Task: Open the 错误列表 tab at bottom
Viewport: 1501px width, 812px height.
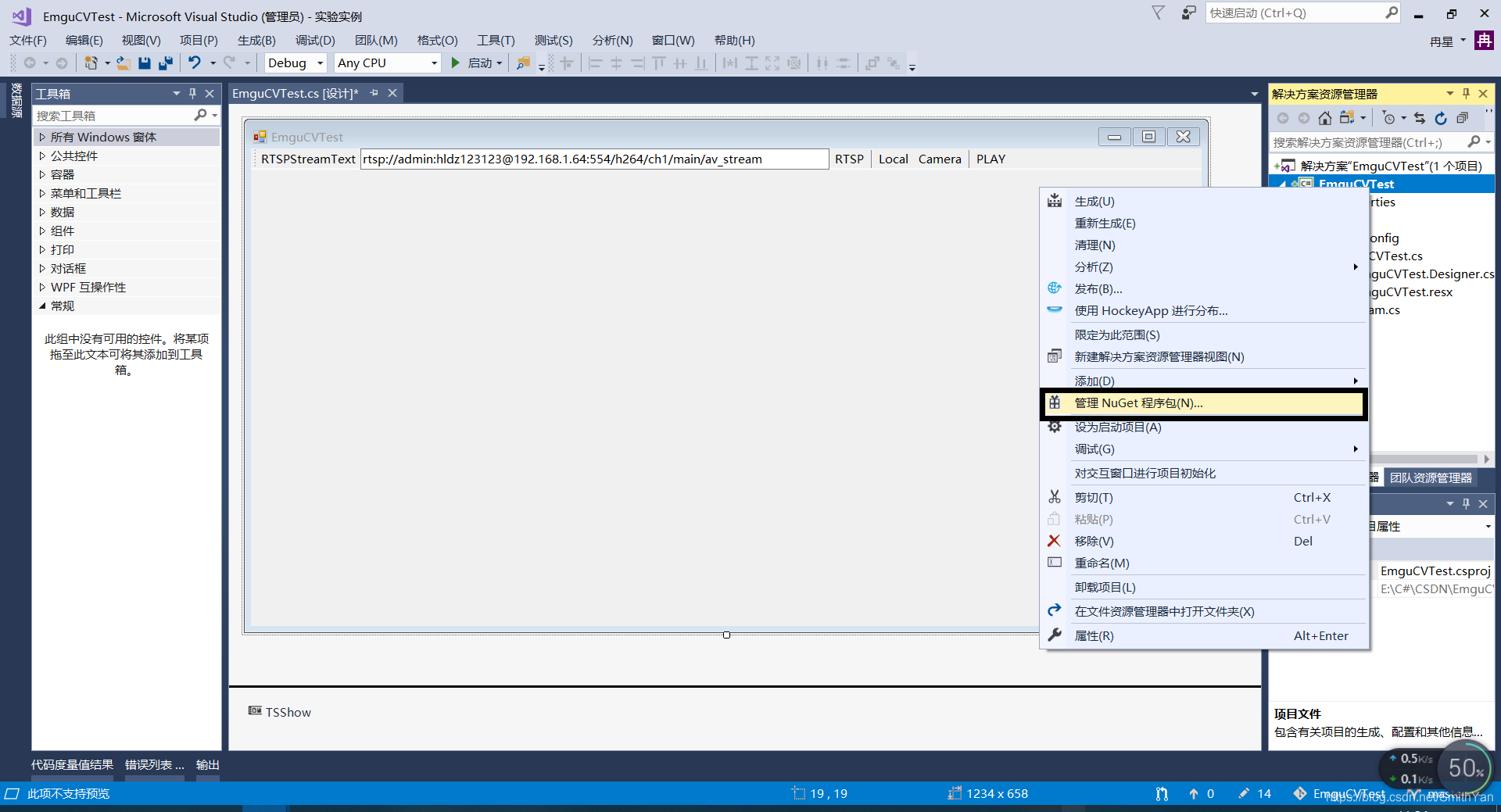Action: [x=154, y=764]
